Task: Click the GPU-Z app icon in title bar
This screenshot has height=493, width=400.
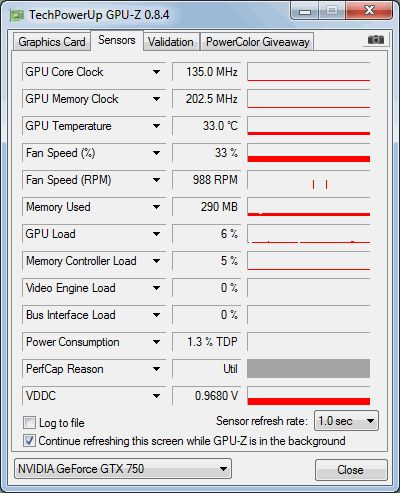Action: pyautogui.click(x=17, y=15)
